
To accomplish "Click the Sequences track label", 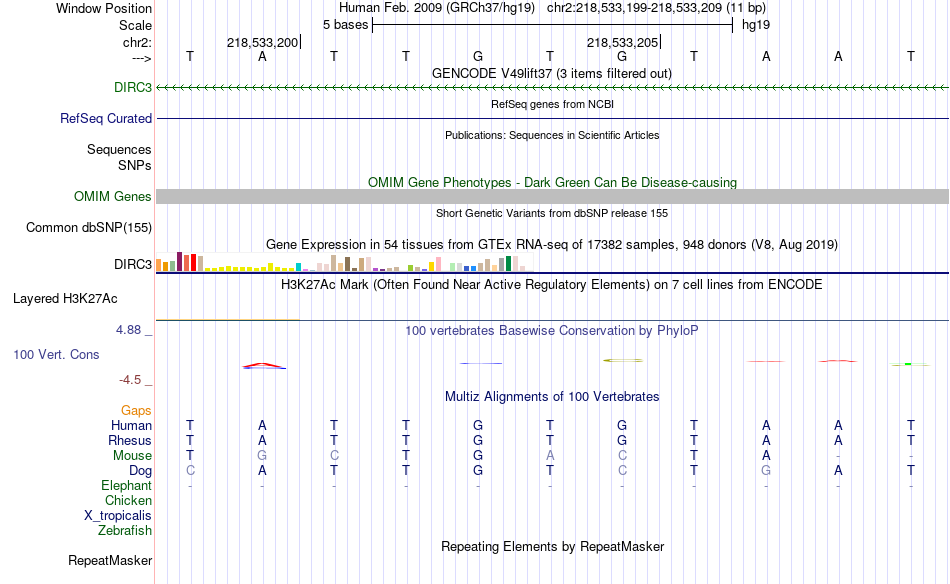I will (119, 149).
